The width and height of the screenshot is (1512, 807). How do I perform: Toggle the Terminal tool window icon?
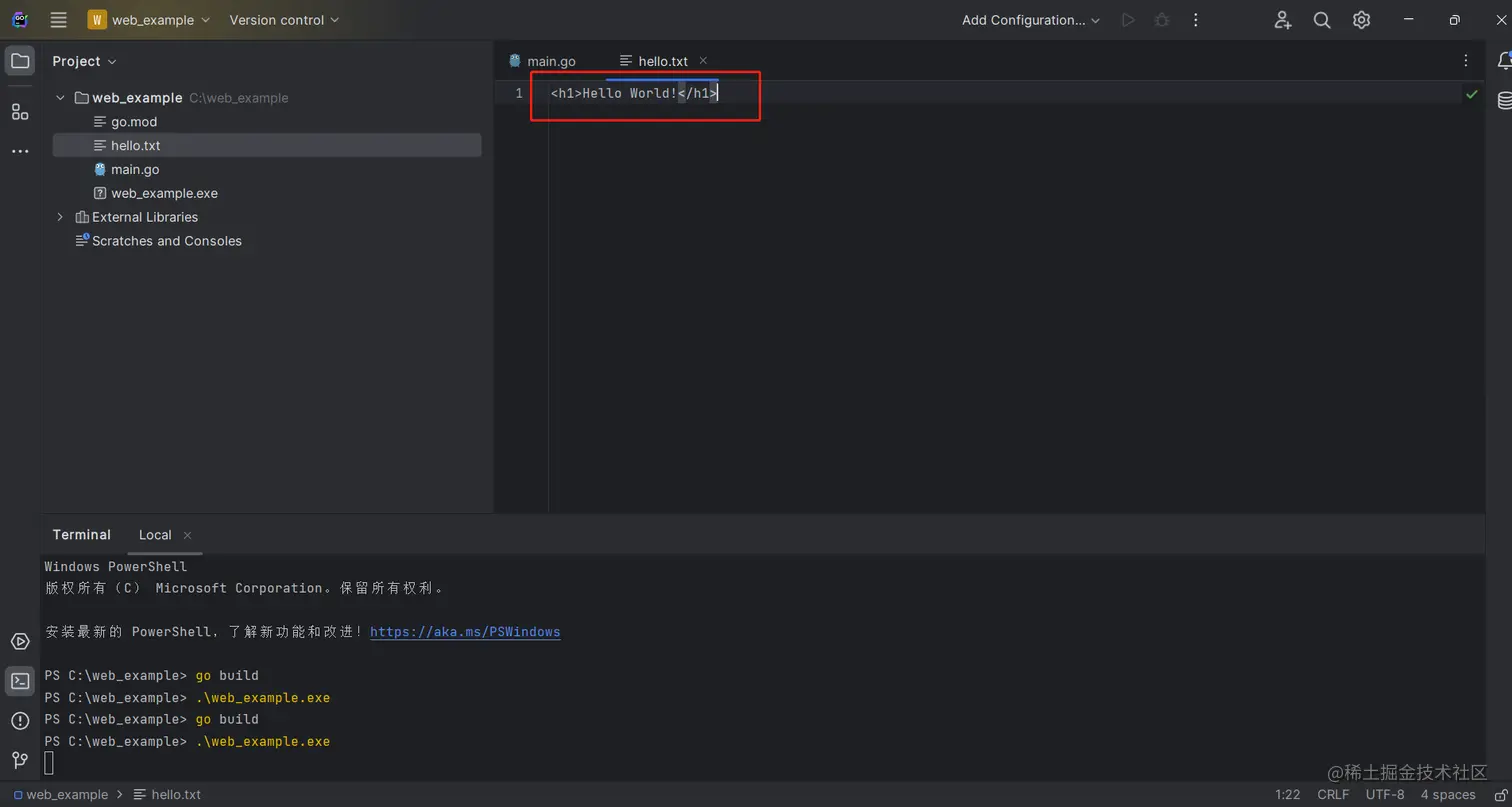[x=20, y=681]
